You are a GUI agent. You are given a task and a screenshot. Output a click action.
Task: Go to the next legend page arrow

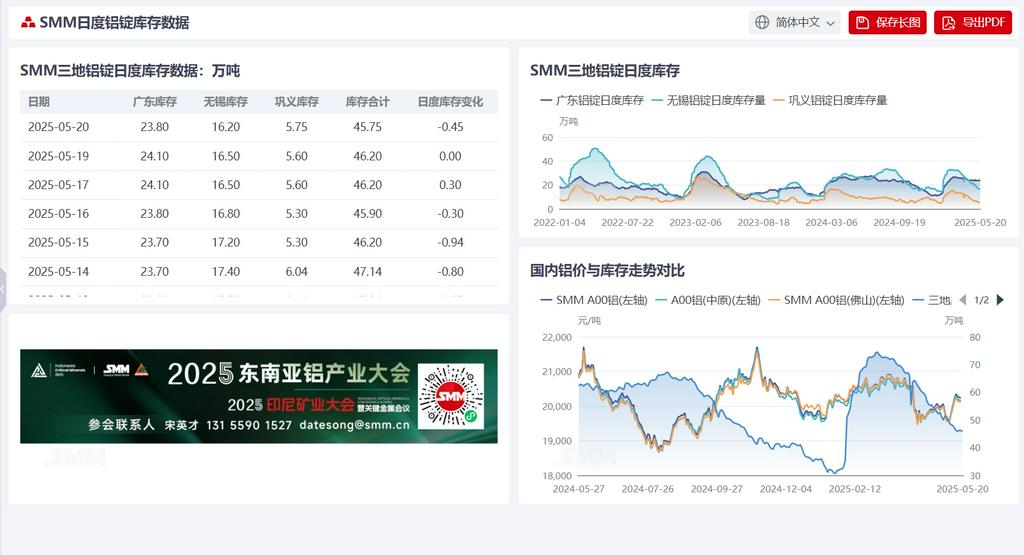click(1000, 300)
